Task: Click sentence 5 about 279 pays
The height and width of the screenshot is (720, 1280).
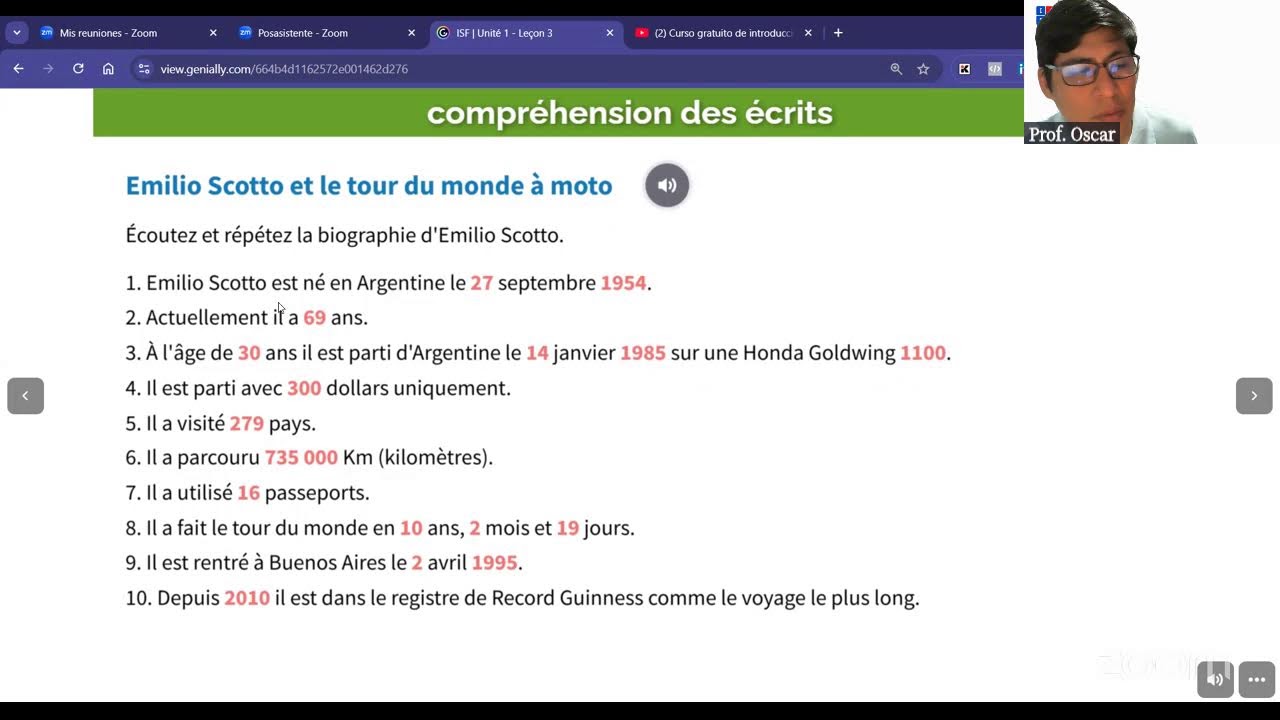Action: click(x=220, y=423)
